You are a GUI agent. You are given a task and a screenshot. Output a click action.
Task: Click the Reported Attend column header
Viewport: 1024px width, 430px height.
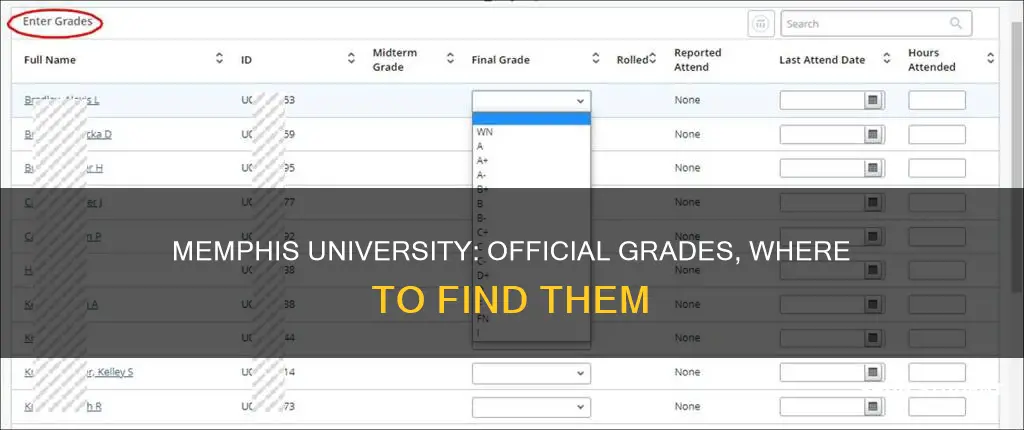point(697,59)
